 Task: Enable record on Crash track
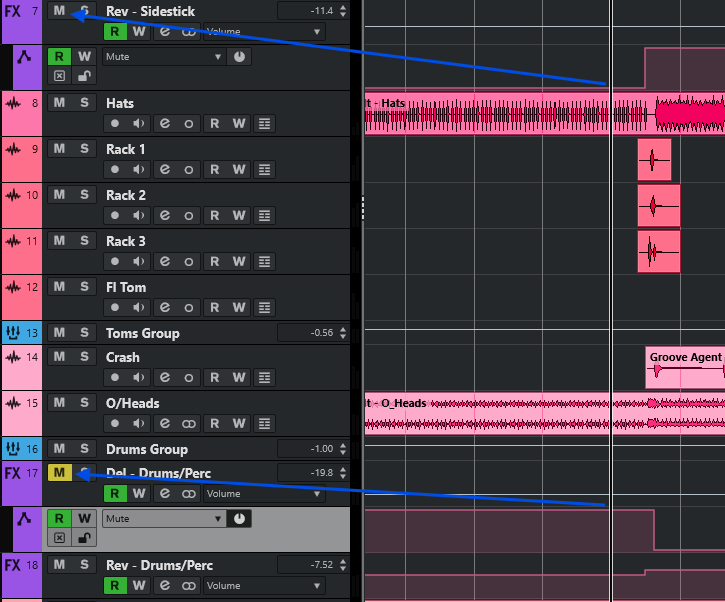point(115,377)
